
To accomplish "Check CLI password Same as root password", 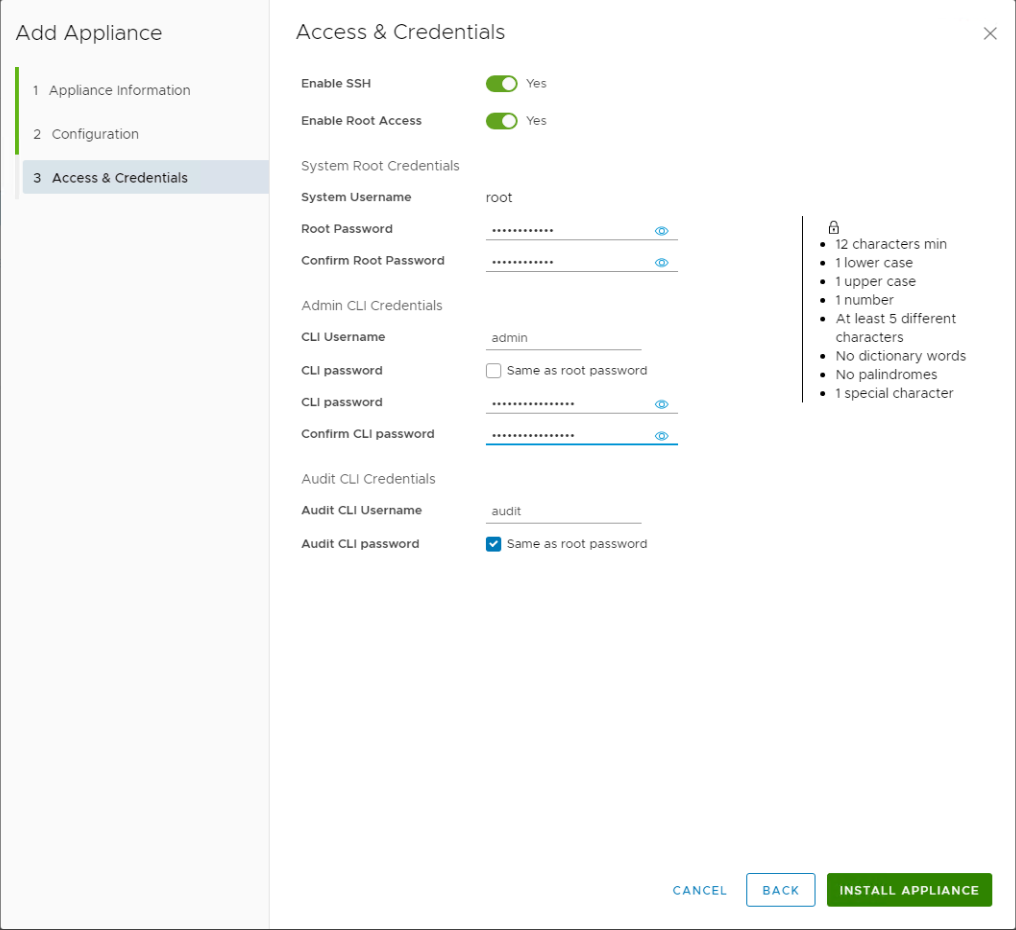I will (494, 371).
